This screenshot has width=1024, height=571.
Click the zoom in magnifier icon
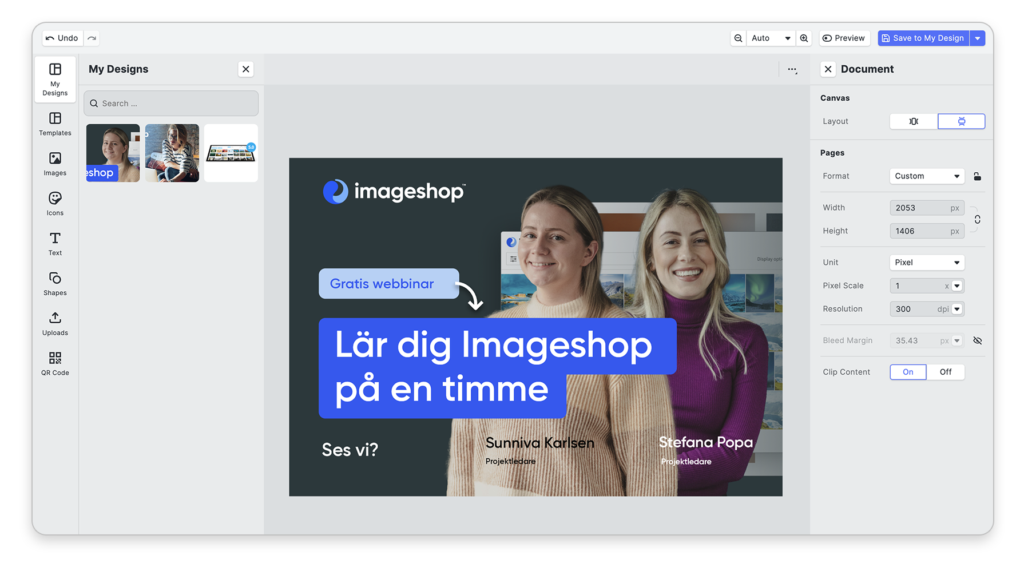[804, 38]
